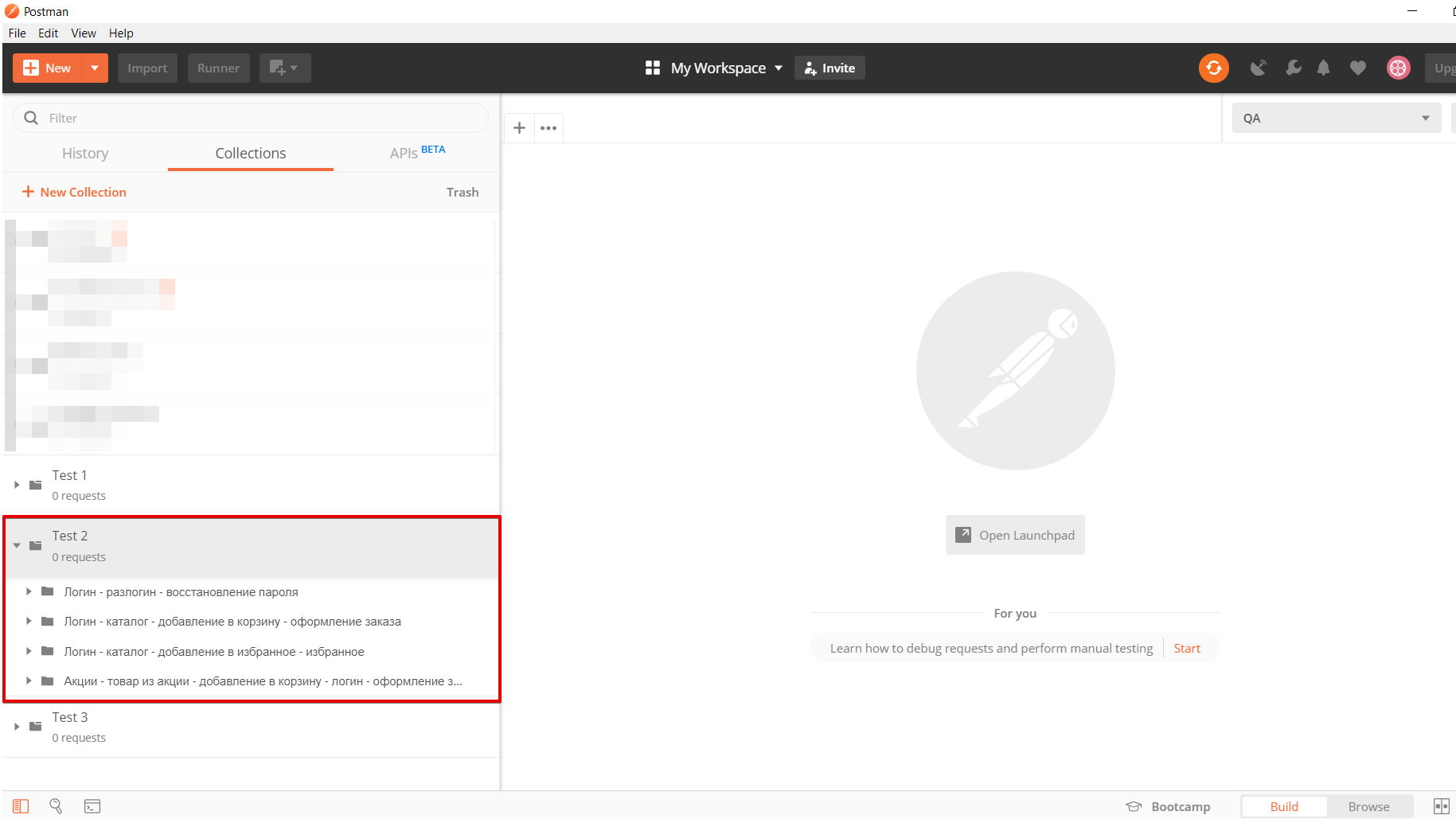Open the New button dropdown arrow
This screenshot has width=1456, height=819.
coord(95,68)
